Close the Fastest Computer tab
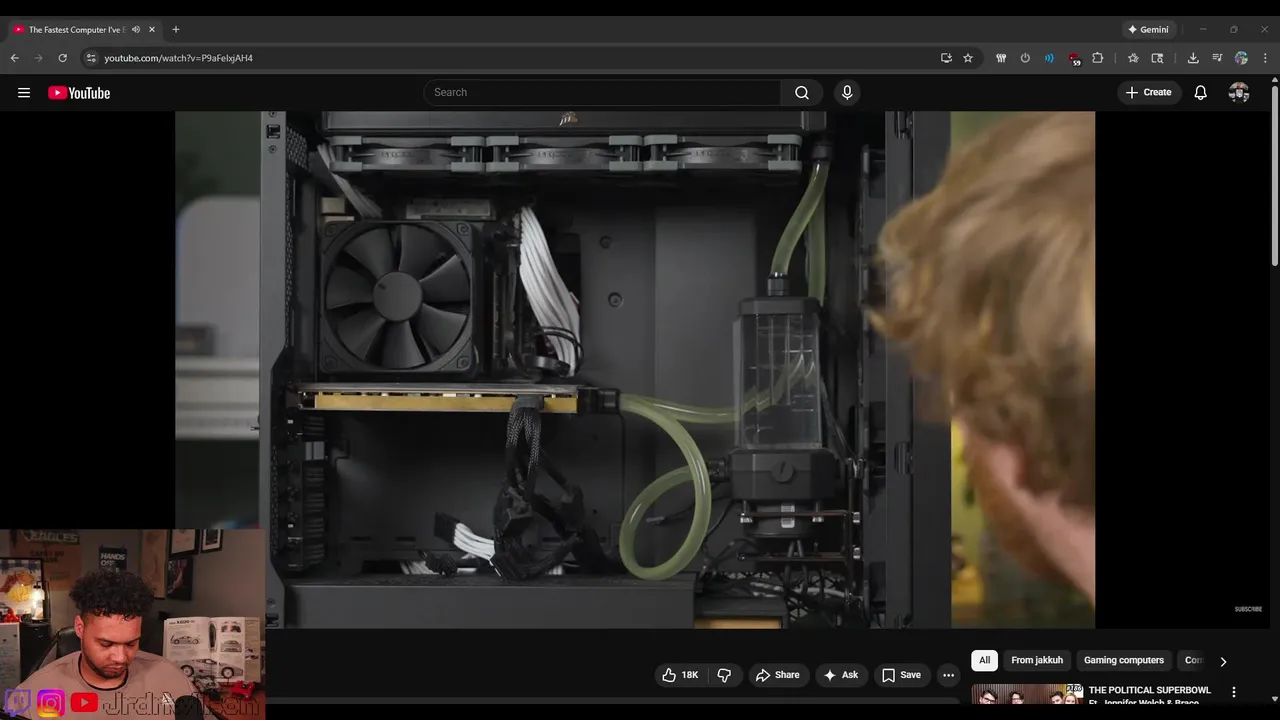Viewport: 1280px width, 720px height. coord(152,29)
